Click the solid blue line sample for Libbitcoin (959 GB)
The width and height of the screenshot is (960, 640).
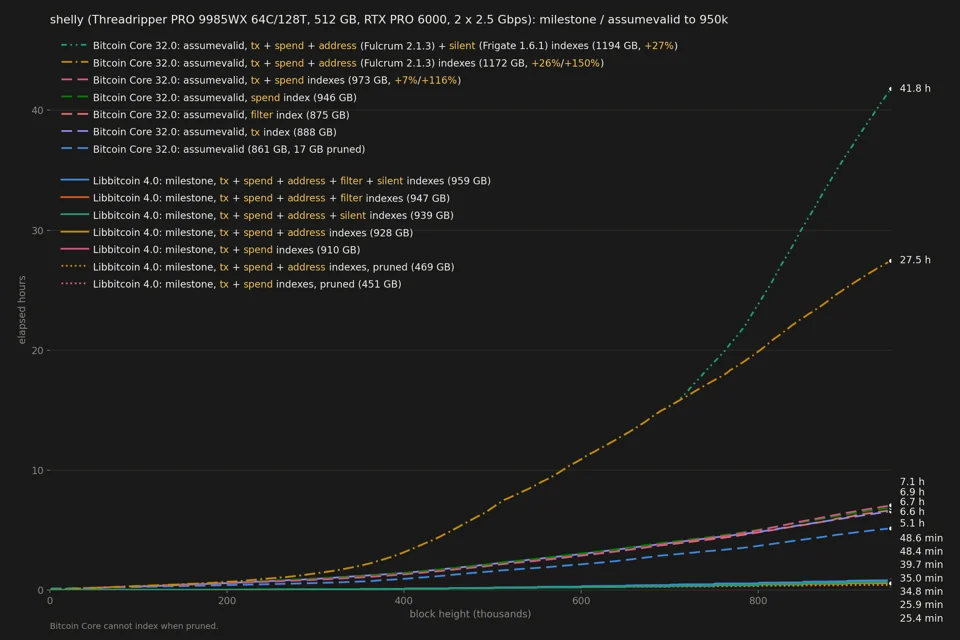tap(75, 181)
